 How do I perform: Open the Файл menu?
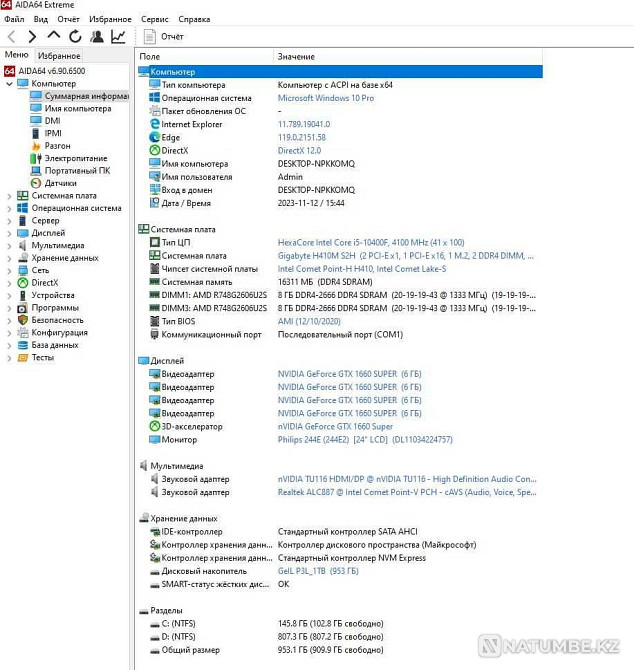tap(14, 19)
